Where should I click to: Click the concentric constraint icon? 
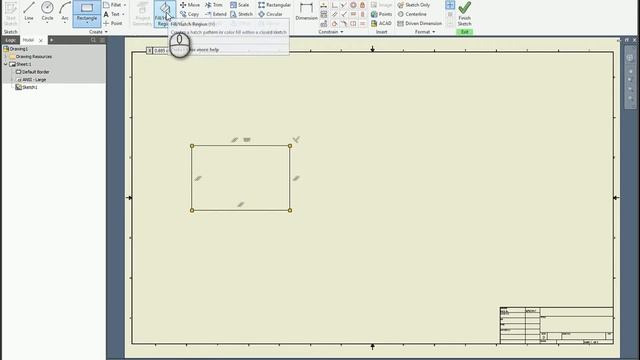point(353,5)
